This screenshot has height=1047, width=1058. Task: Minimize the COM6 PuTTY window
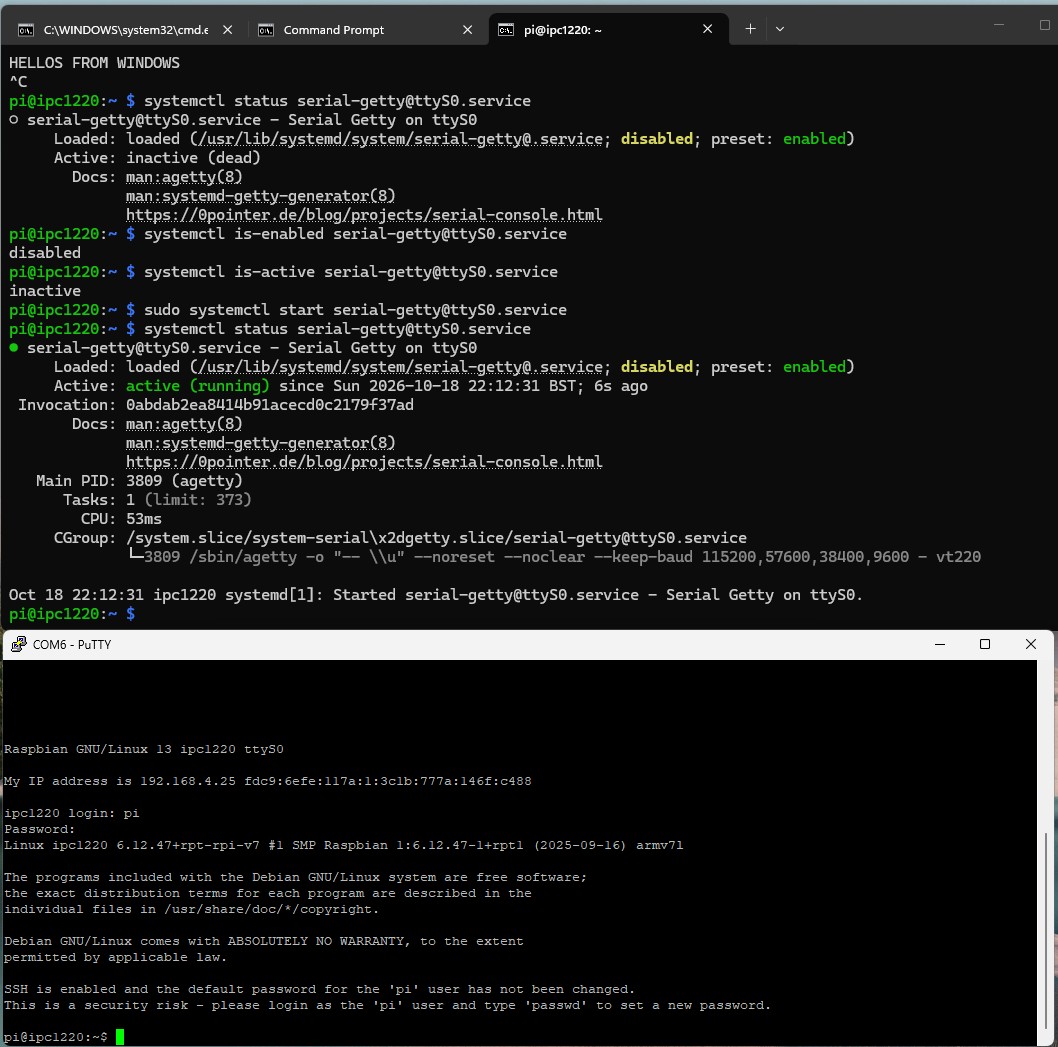939,644
